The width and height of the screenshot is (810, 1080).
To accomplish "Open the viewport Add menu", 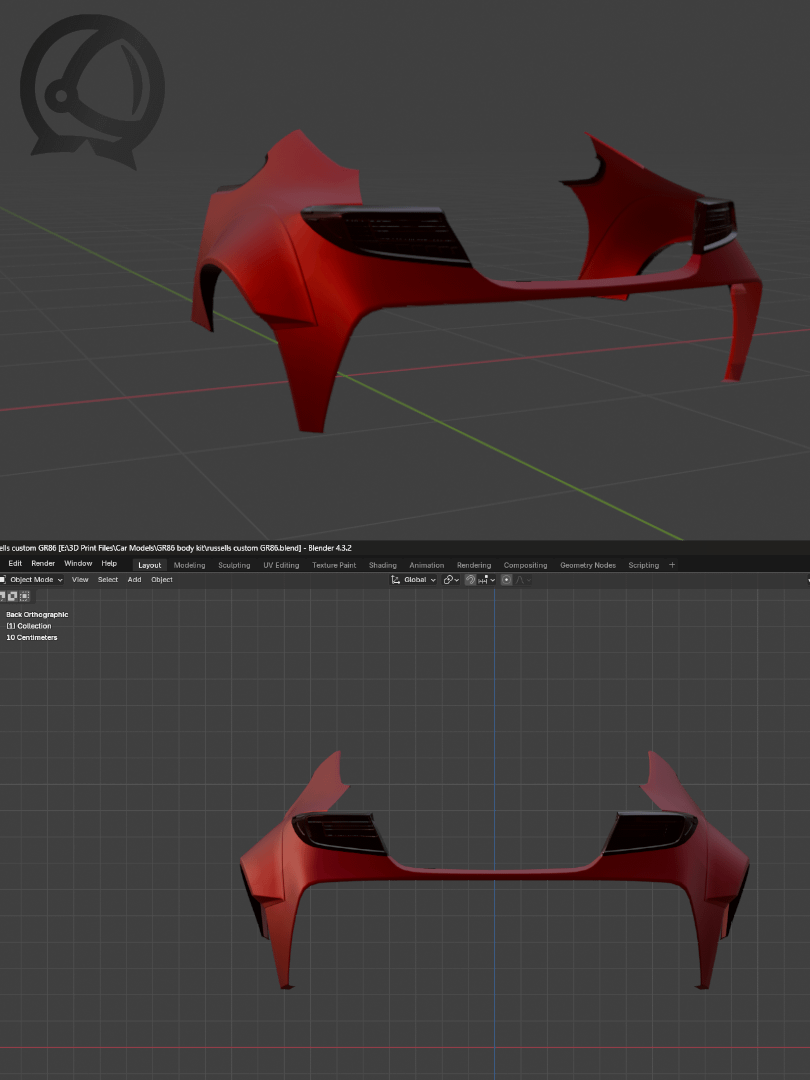I will pyautogui.click(x=134, y=580).
